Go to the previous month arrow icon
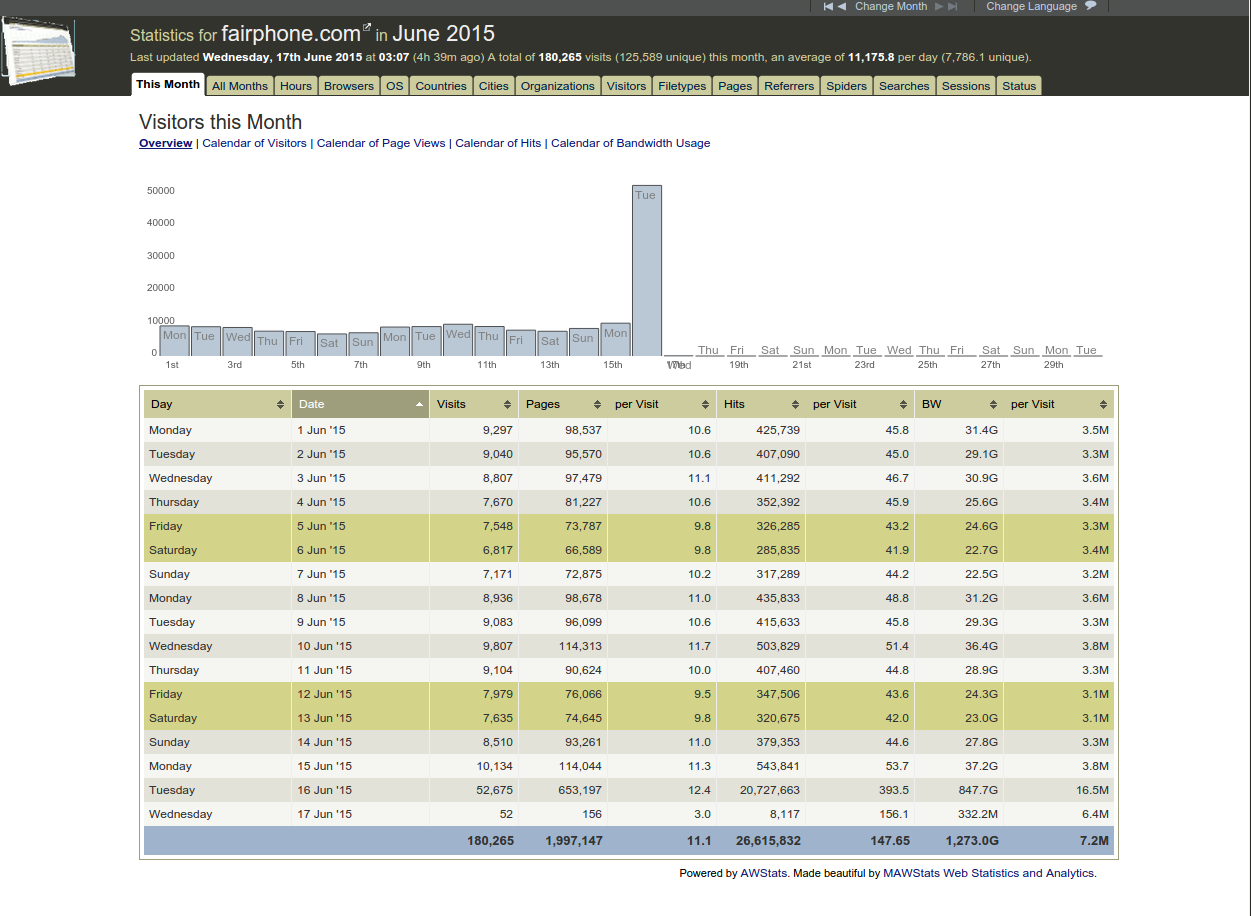 pyautogui.click(x=842, y=6)
